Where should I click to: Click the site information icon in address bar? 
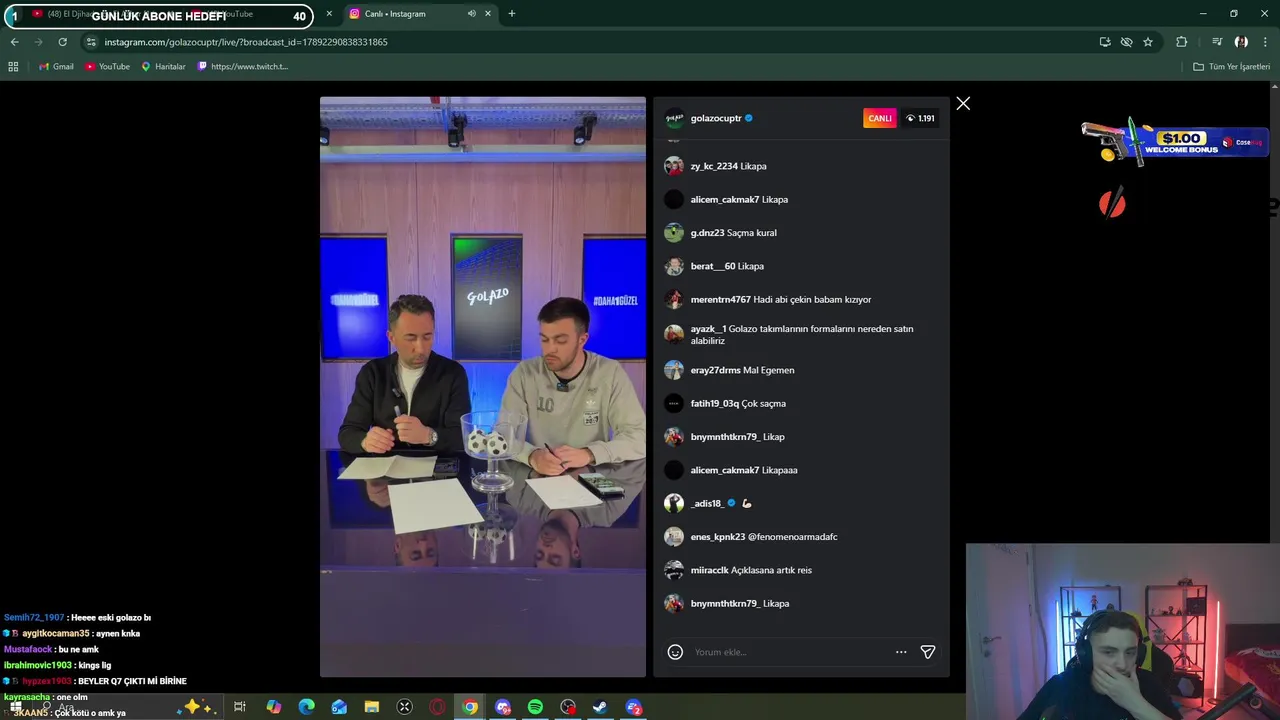click(x=91, y=42)
